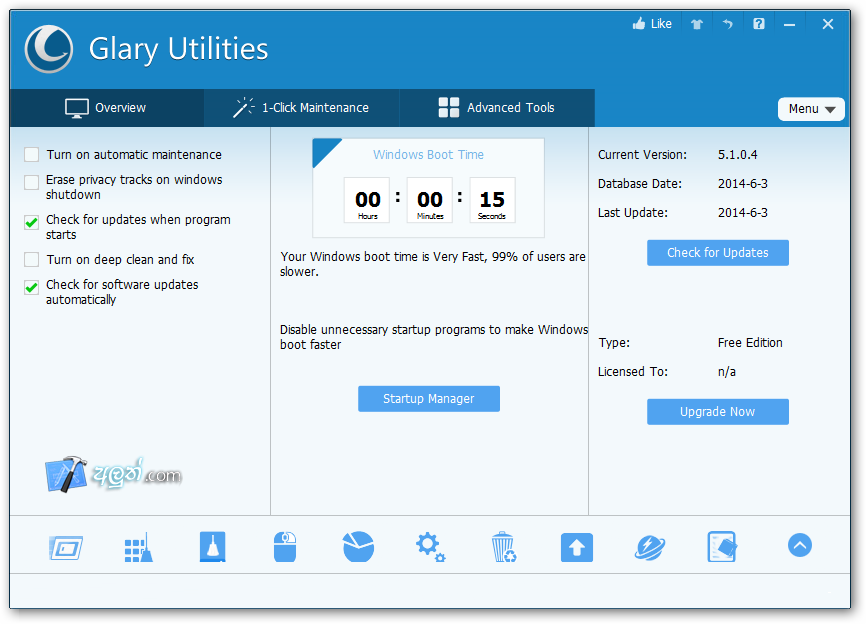Image resolution: width=866 pixels, height=624 pixels.
Task: Click the Database Date label
Action: tap(640, 184)
